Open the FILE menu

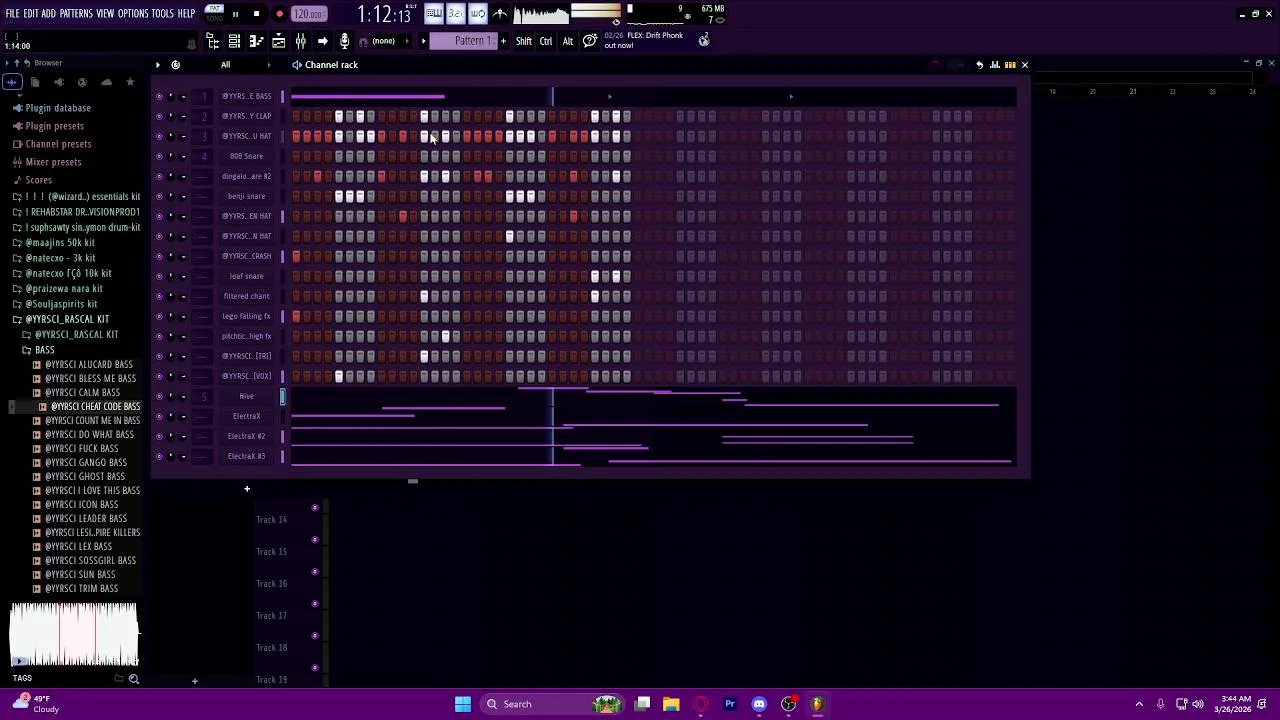12,14
